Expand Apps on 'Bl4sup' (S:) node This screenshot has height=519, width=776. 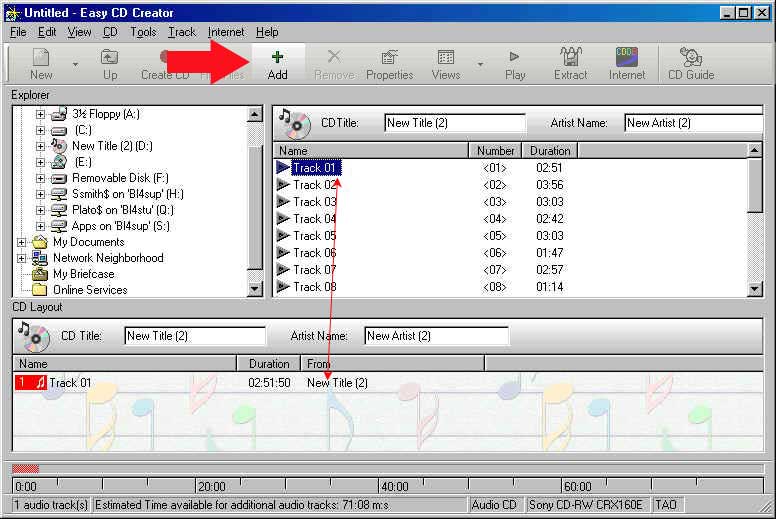coord(41,226)
